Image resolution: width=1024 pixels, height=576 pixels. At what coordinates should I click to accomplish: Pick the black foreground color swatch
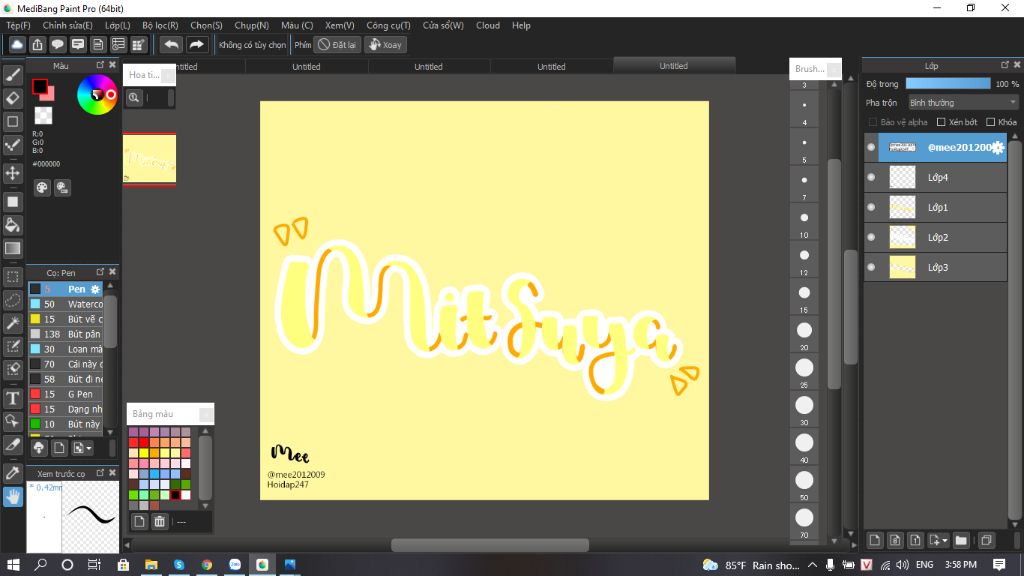[x=40, y=86]
